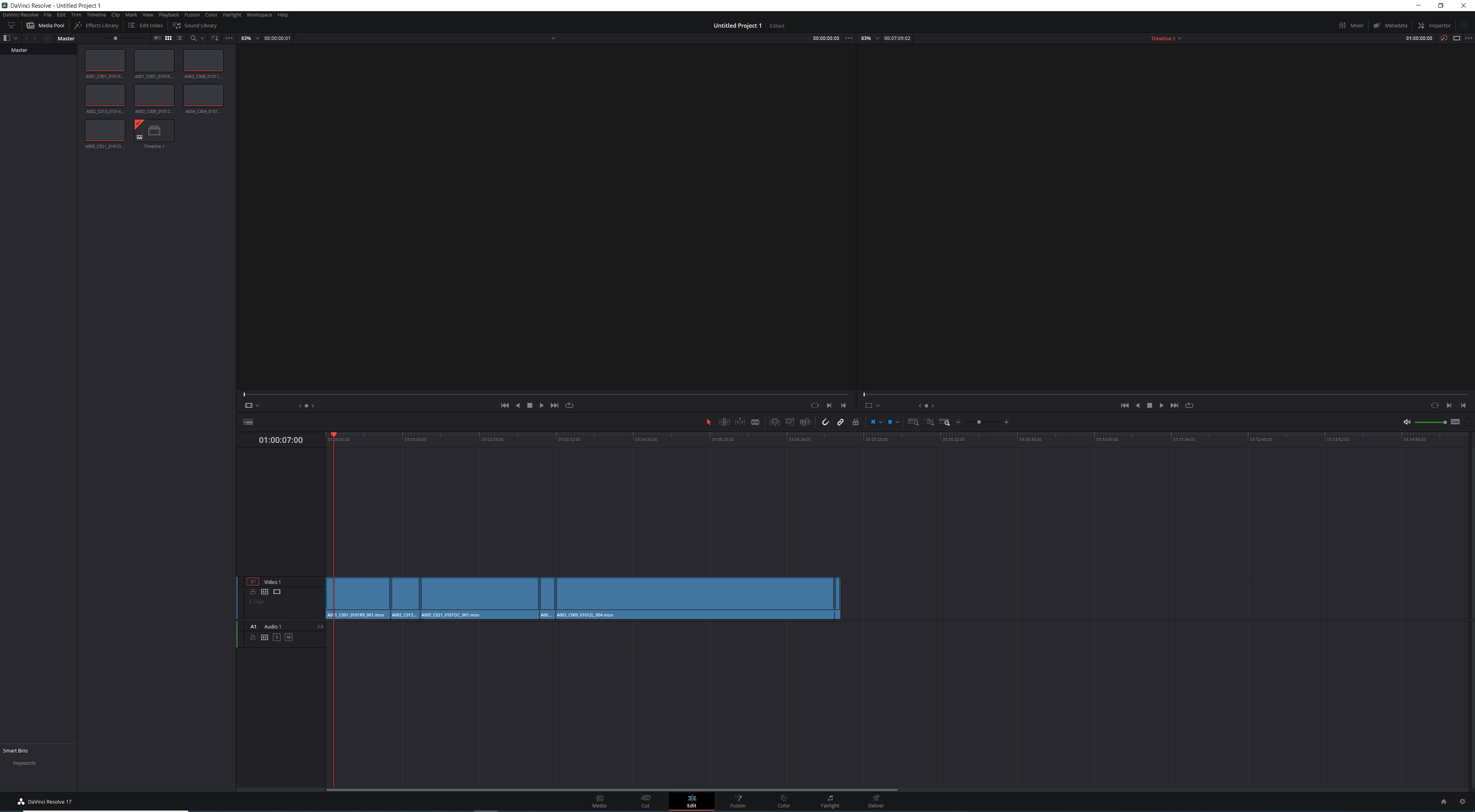
Task: Open Timeline View Options icon
Action: [248, 422]
